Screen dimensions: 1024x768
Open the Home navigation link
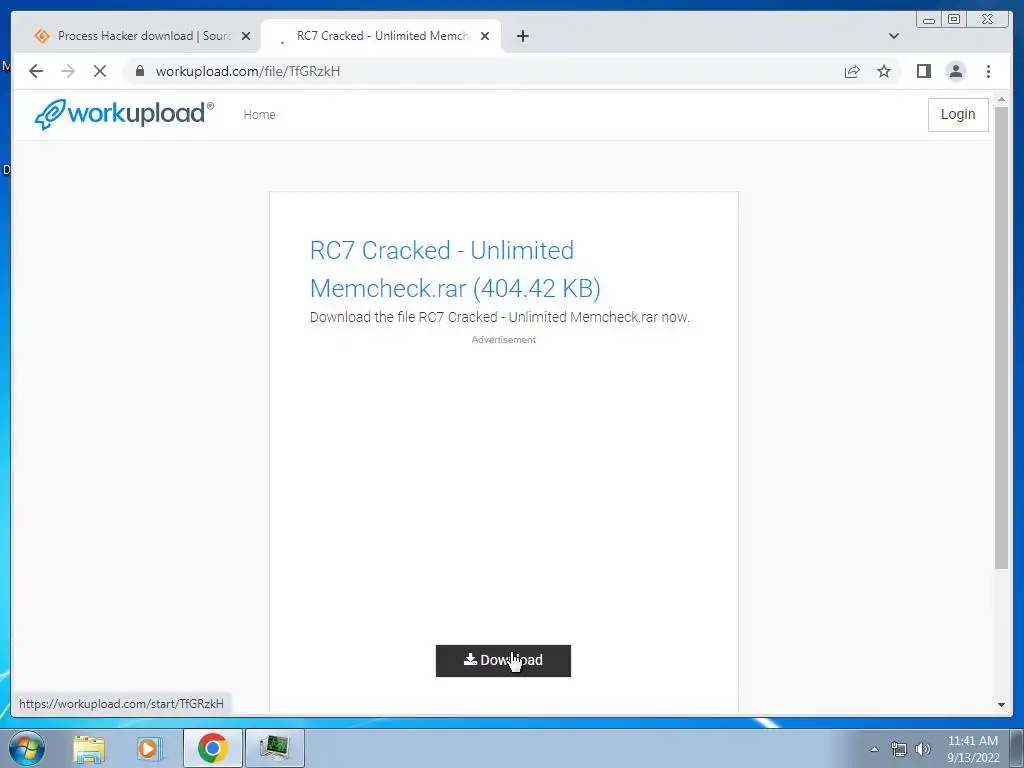pos(259,114)
